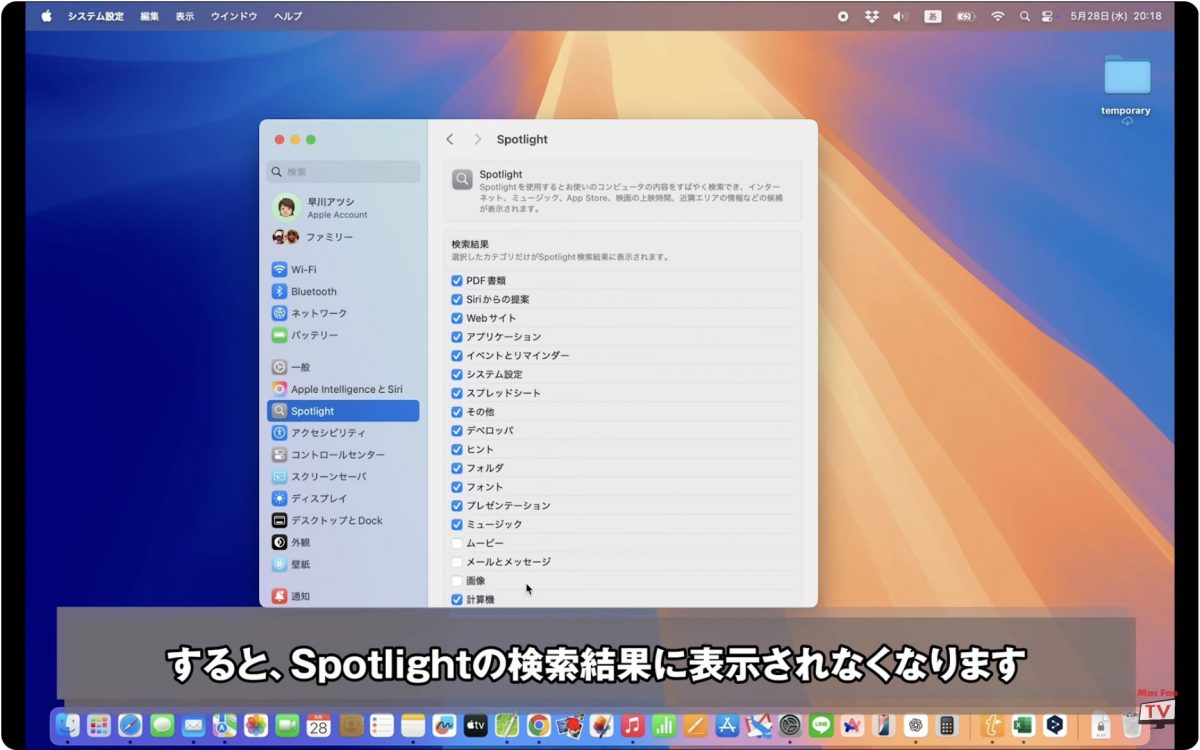
Task: Open Apple TV from the Dock
Action: tap(475, 725)
